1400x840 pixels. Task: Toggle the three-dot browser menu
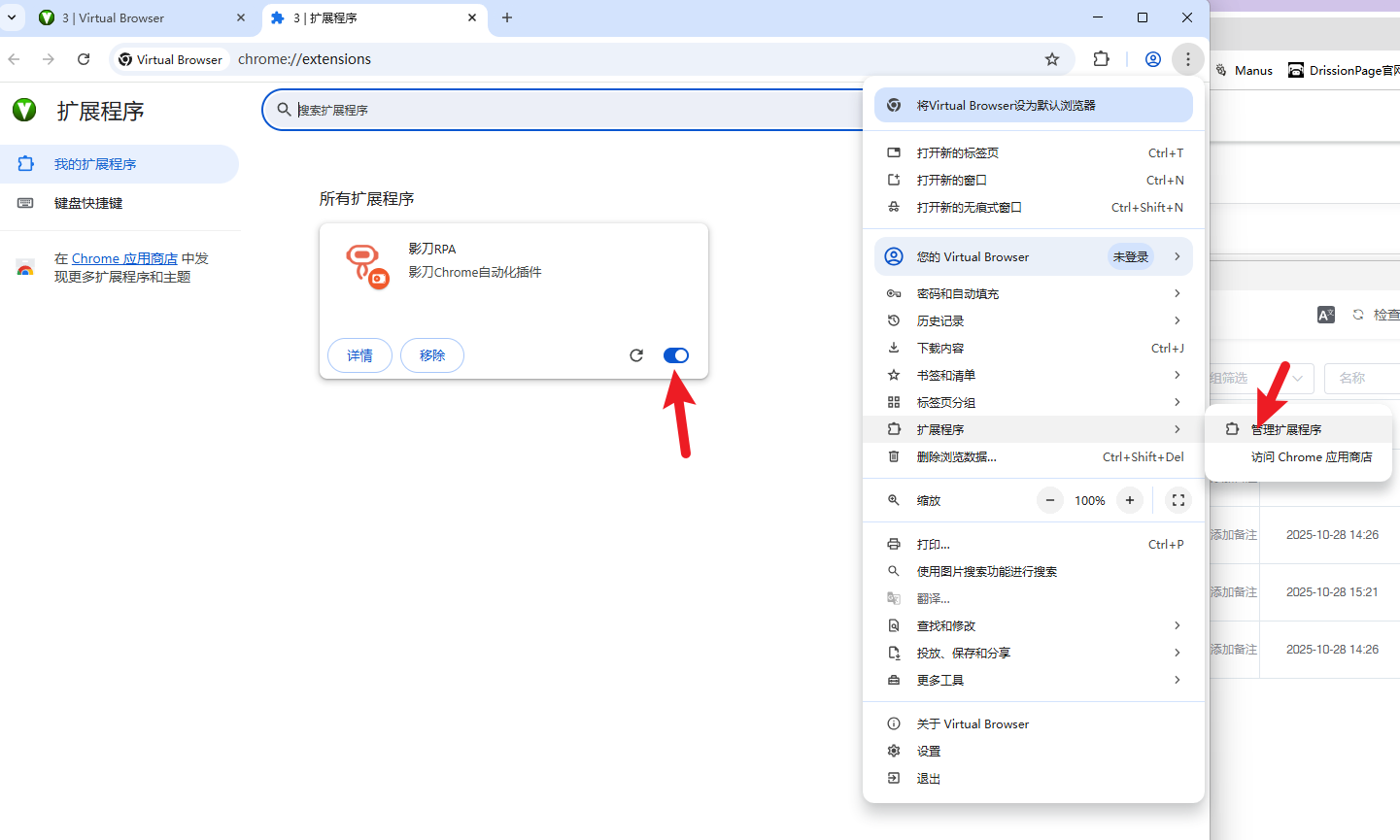(1188, 59)
